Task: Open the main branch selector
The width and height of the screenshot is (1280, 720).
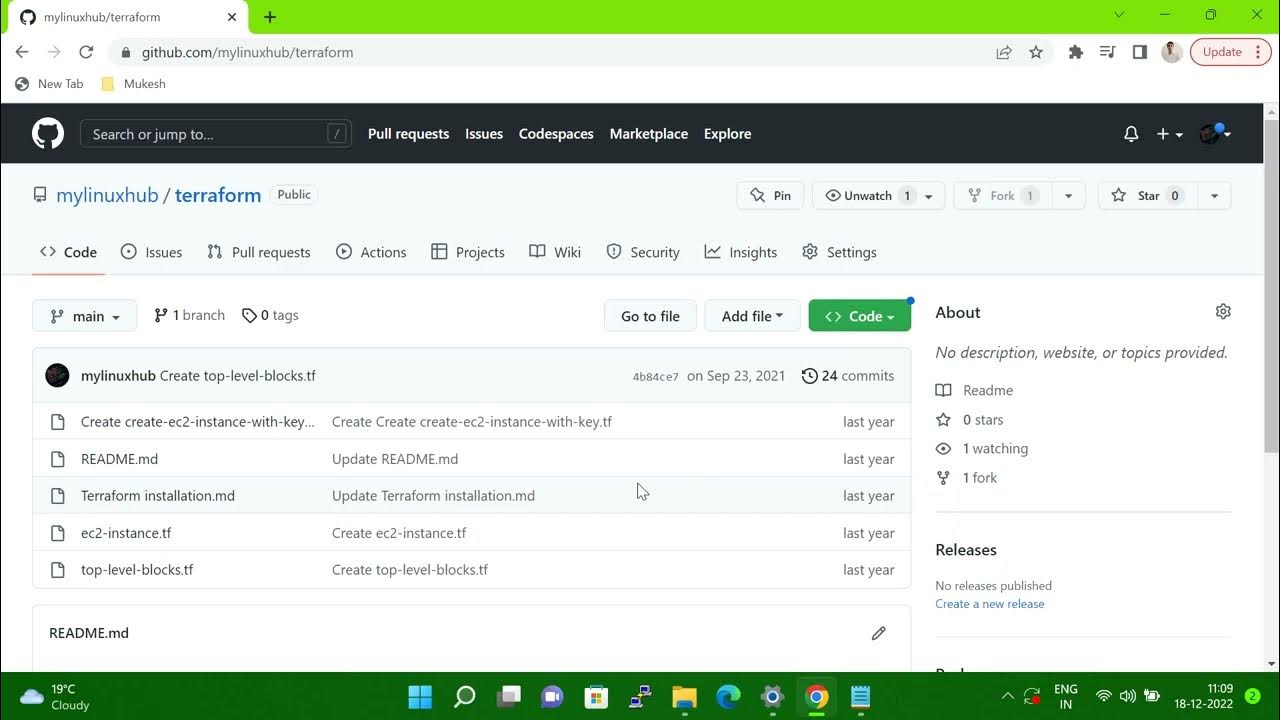Action: [x=84, y=316]
